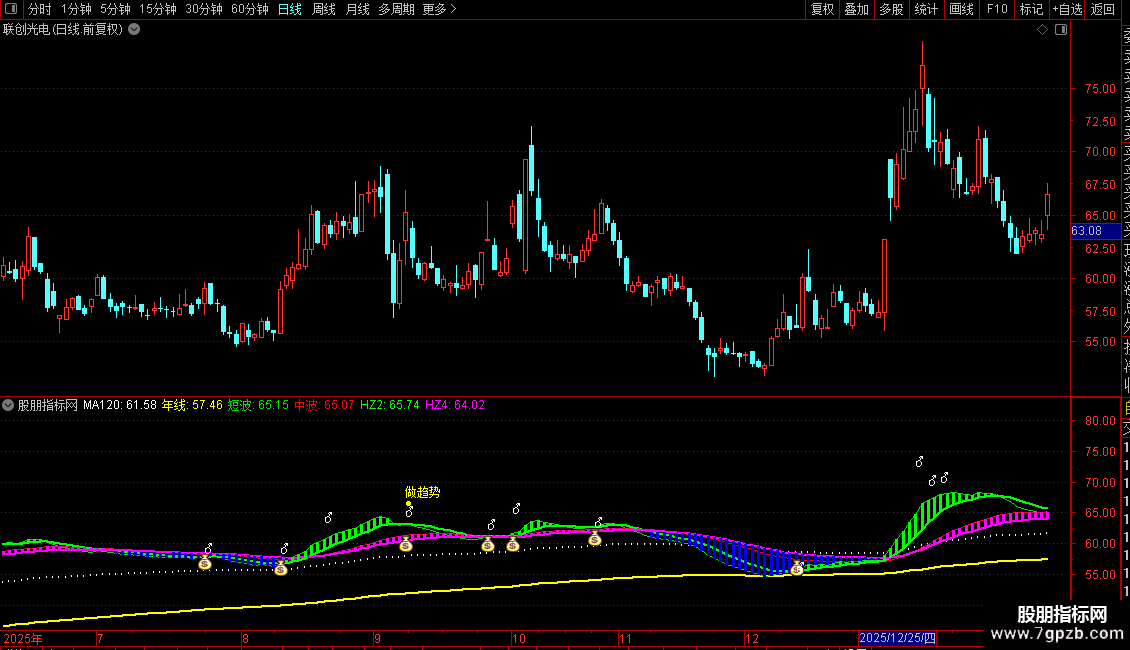This screenshot has height=650, width=1130.
Task: Add stock via +自选 button
Action: 1067,9
